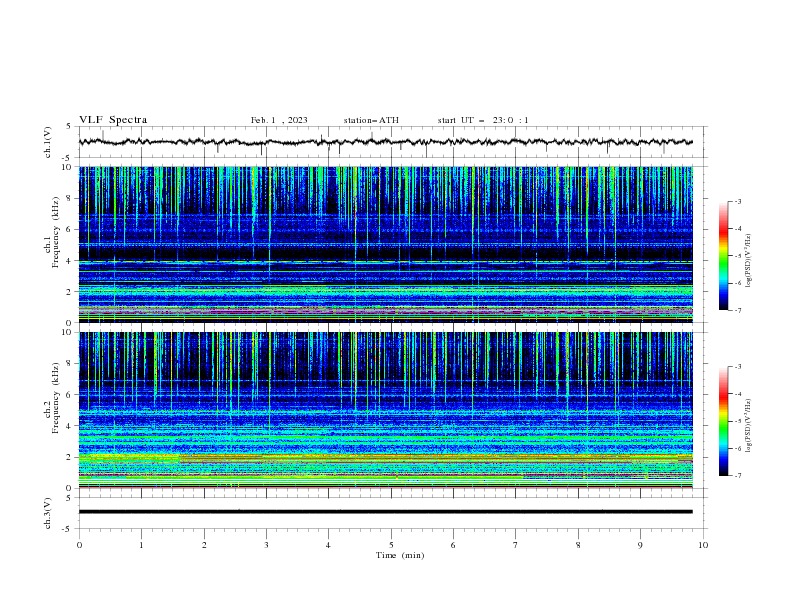This screenshot has width=792, height=612.
Task: Click the "-3" label on upper colorbar
Action: (737, 201)
